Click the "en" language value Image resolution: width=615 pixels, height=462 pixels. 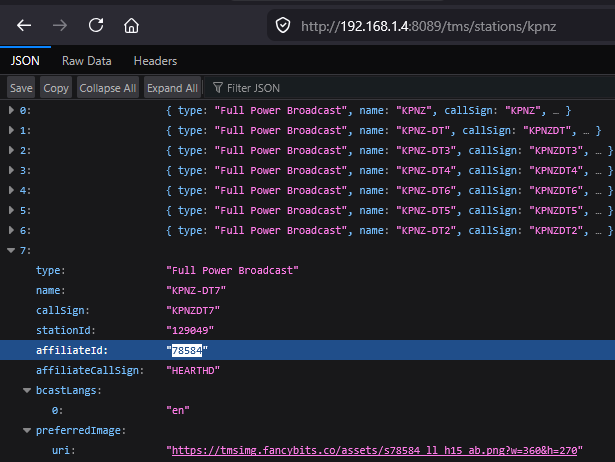tap(178, 410)
